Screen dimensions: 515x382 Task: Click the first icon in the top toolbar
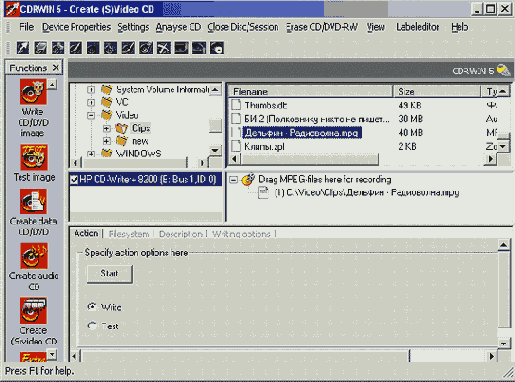coord(23,48)
